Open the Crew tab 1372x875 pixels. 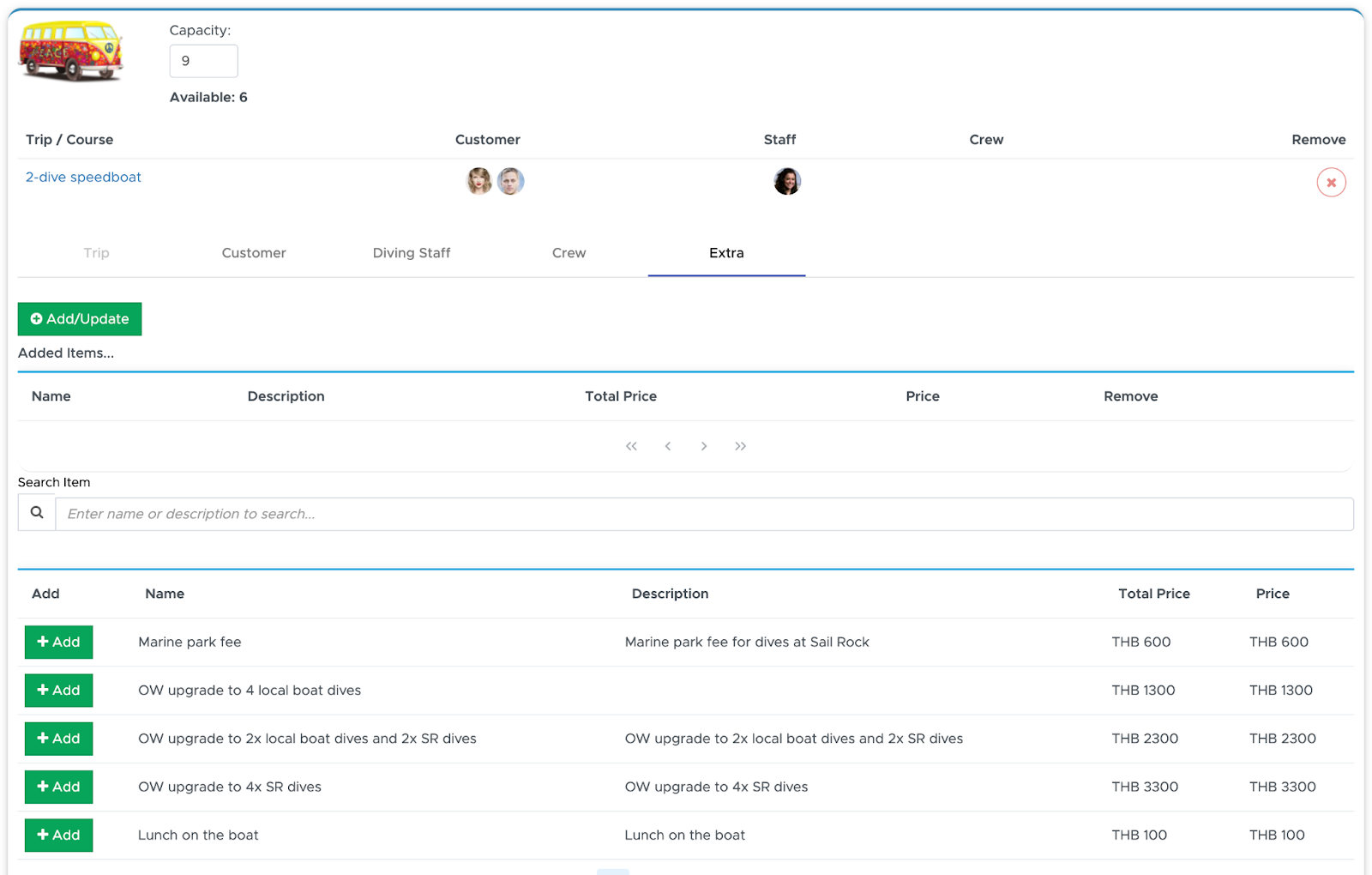point(569,253)
